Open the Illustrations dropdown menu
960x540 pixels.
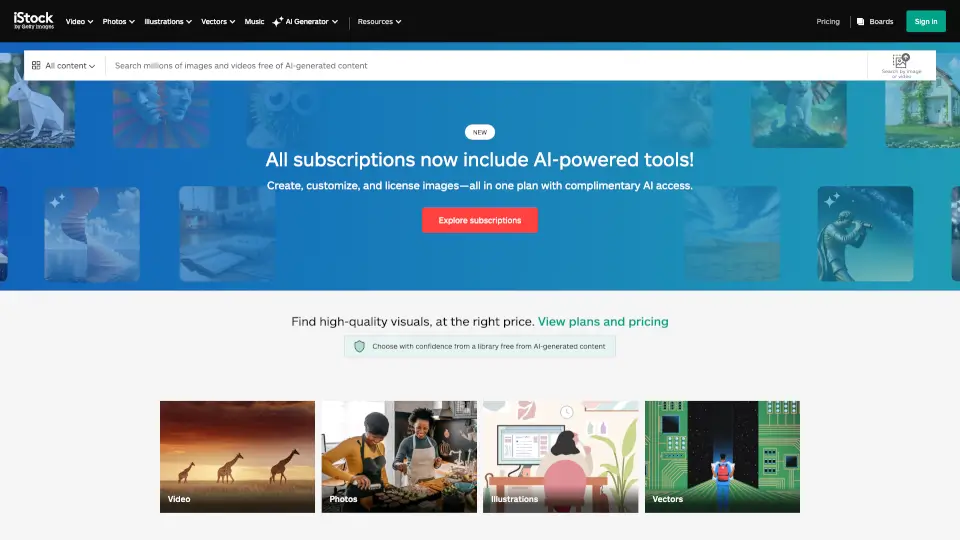pyautogui.click(x=168, y=21)
